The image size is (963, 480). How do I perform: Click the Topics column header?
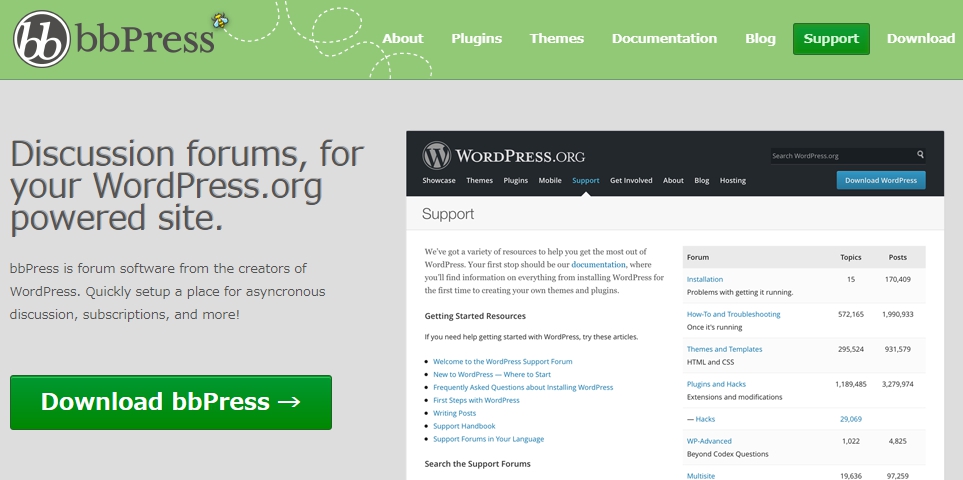click(x=851, y=257)
